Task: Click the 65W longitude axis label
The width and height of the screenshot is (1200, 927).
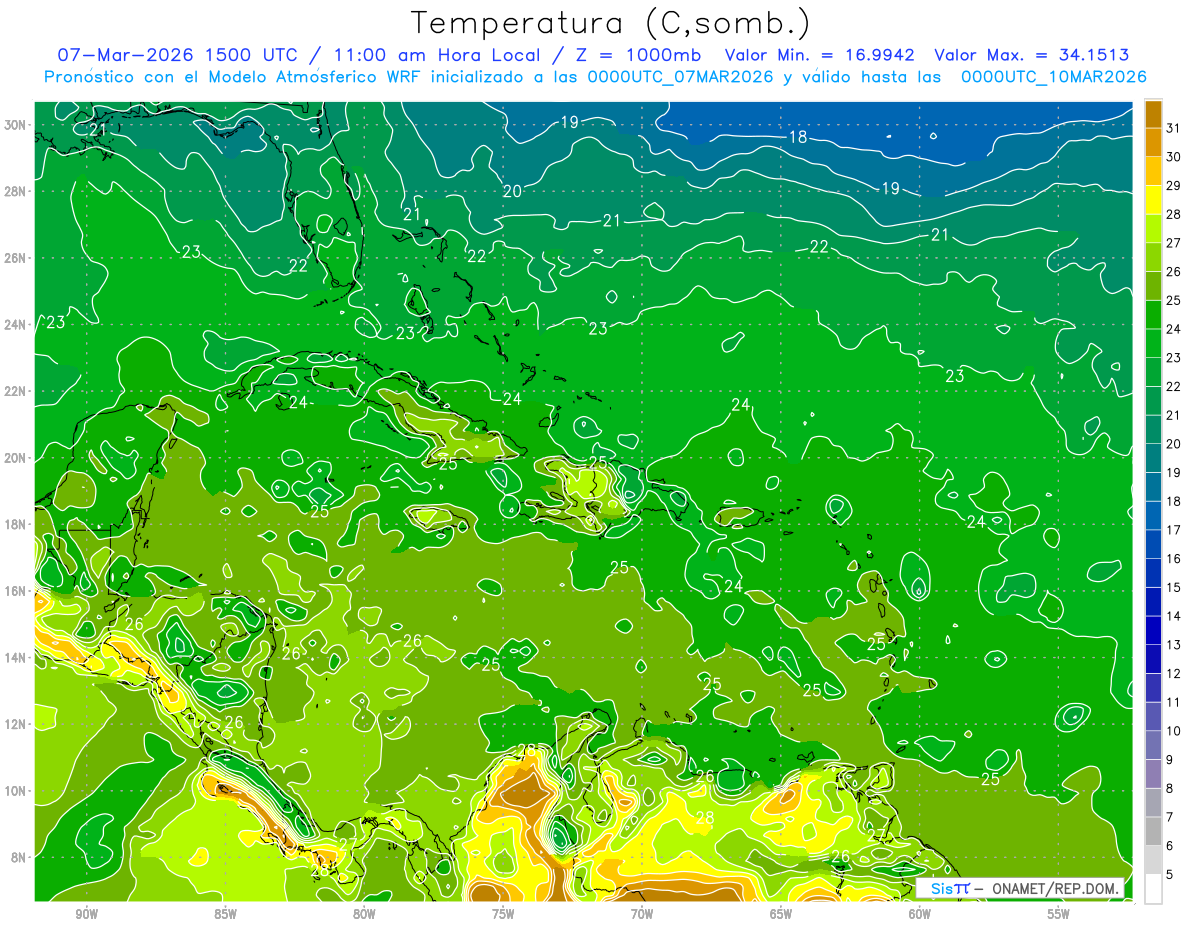Action: click(x=781, y=914)
